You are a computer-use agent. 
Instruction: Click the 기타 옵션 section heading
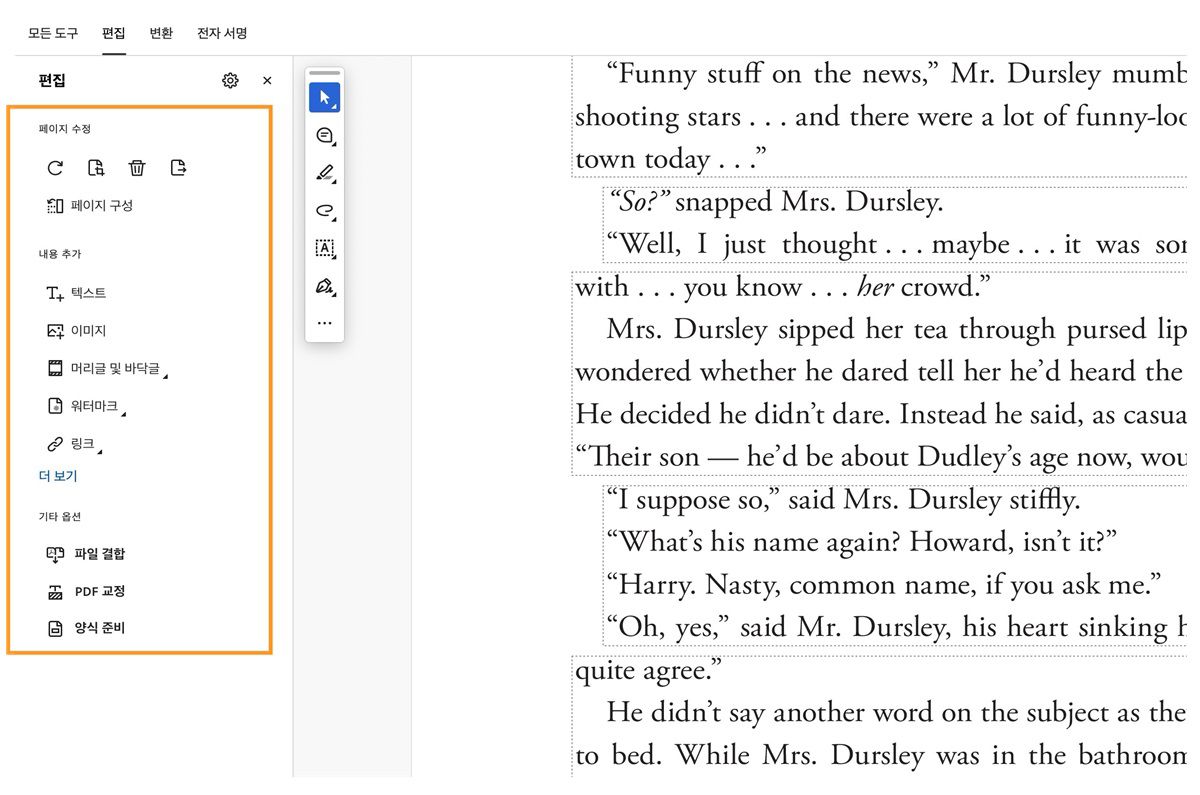click(60, 517)
